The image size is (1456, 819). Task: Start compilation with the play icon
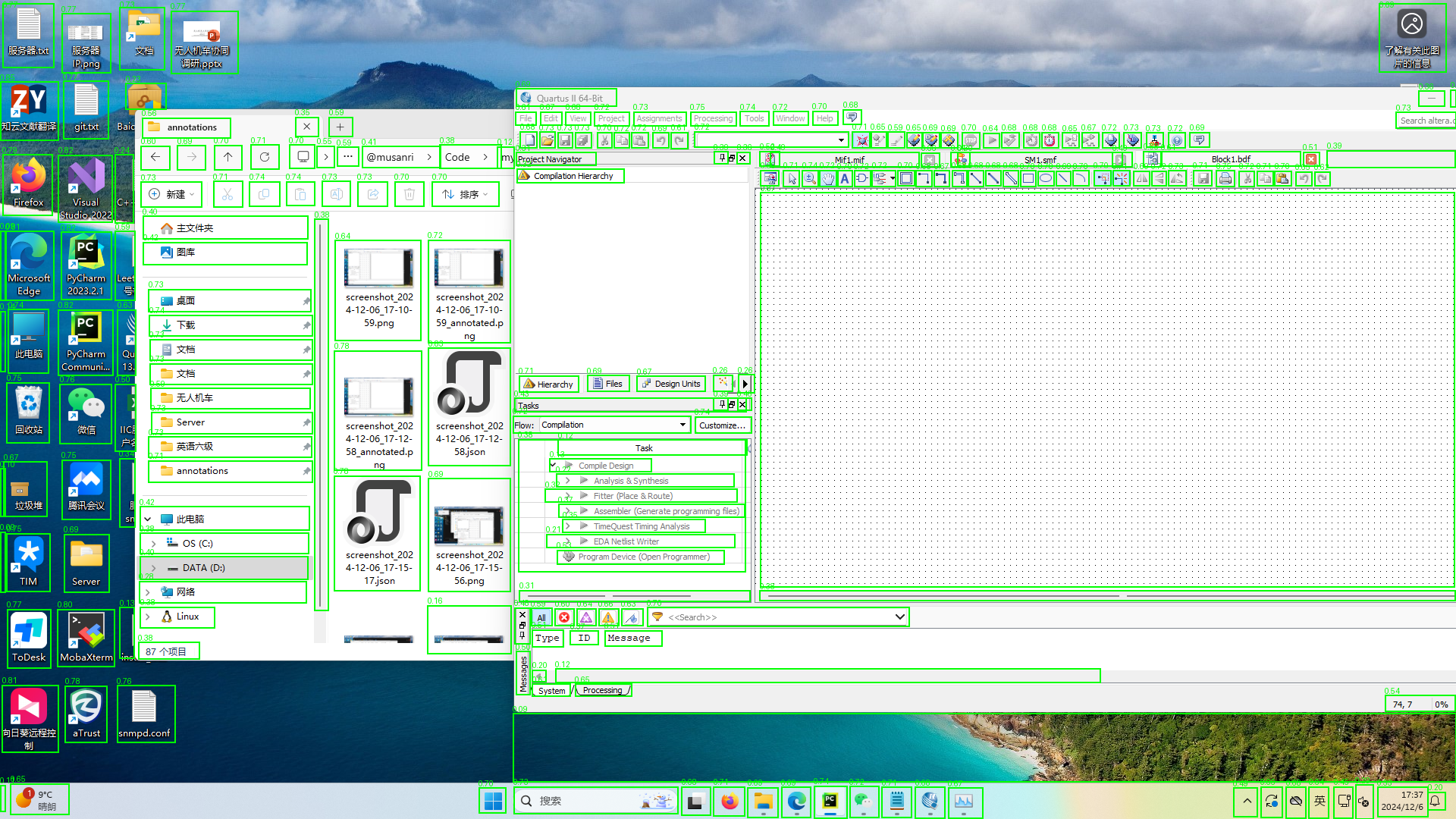pos(991,140)
